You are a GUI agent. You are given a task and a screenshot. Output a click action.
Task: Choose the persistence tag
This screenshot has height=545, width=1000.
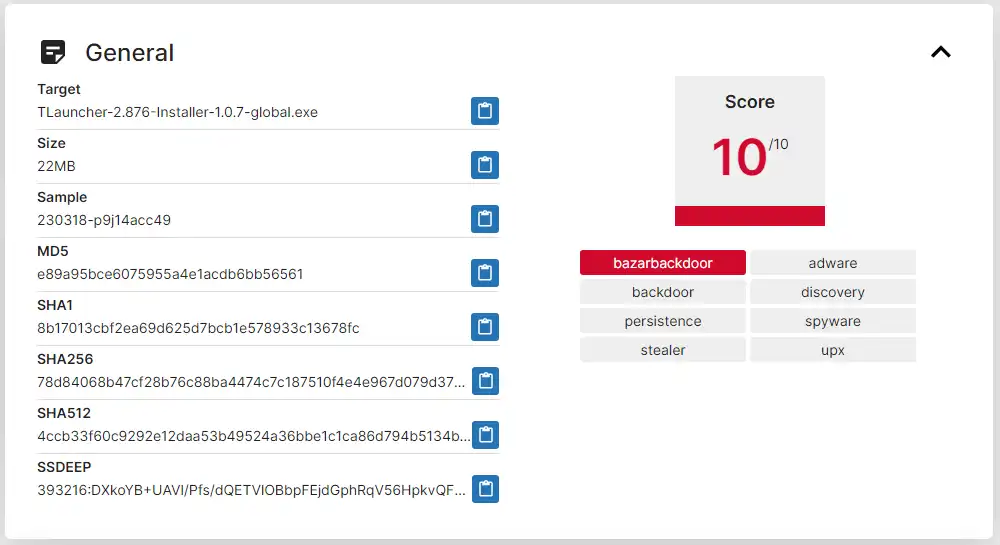click(x=663, y=321)
